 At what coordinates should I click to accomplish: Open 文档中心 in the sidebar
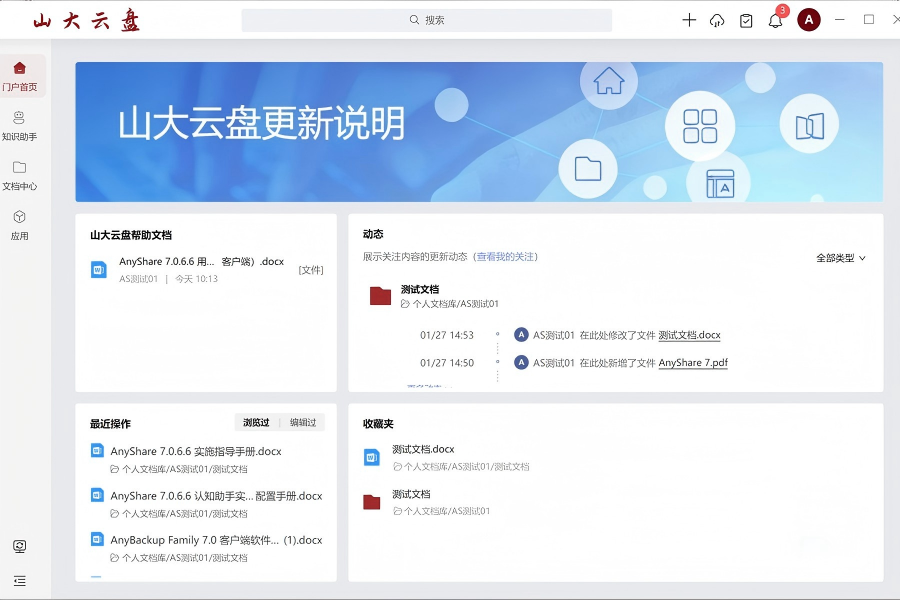(20, 175)
